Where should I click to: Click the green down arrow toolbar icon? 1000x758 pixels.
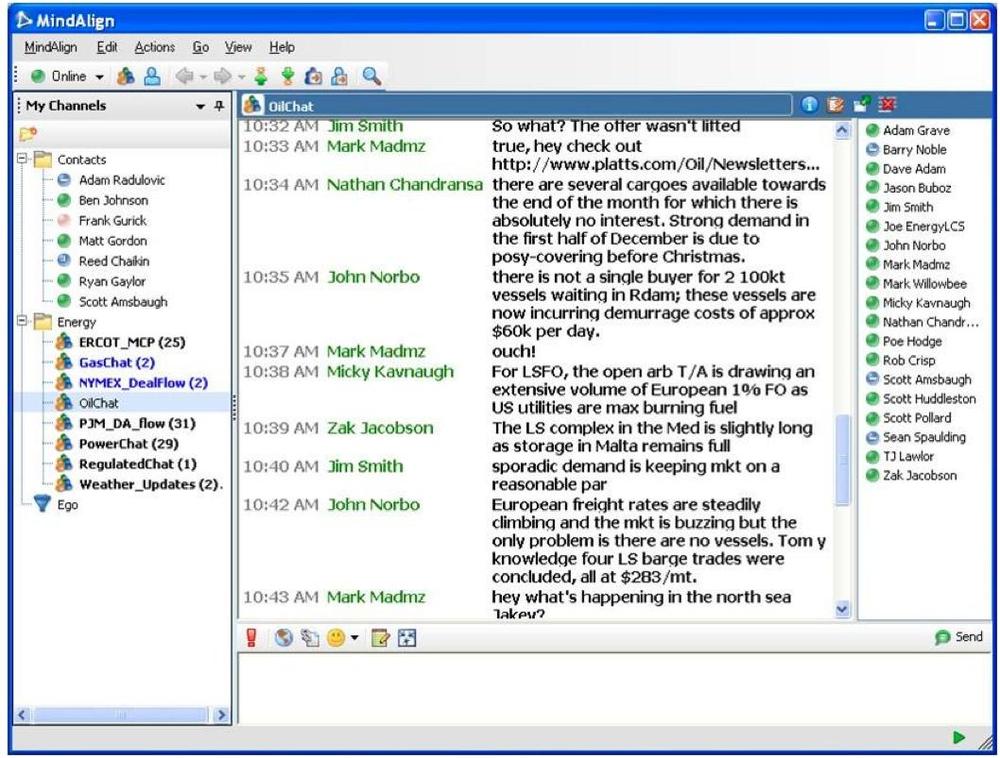pyautogui.click(x=288, y=77)
